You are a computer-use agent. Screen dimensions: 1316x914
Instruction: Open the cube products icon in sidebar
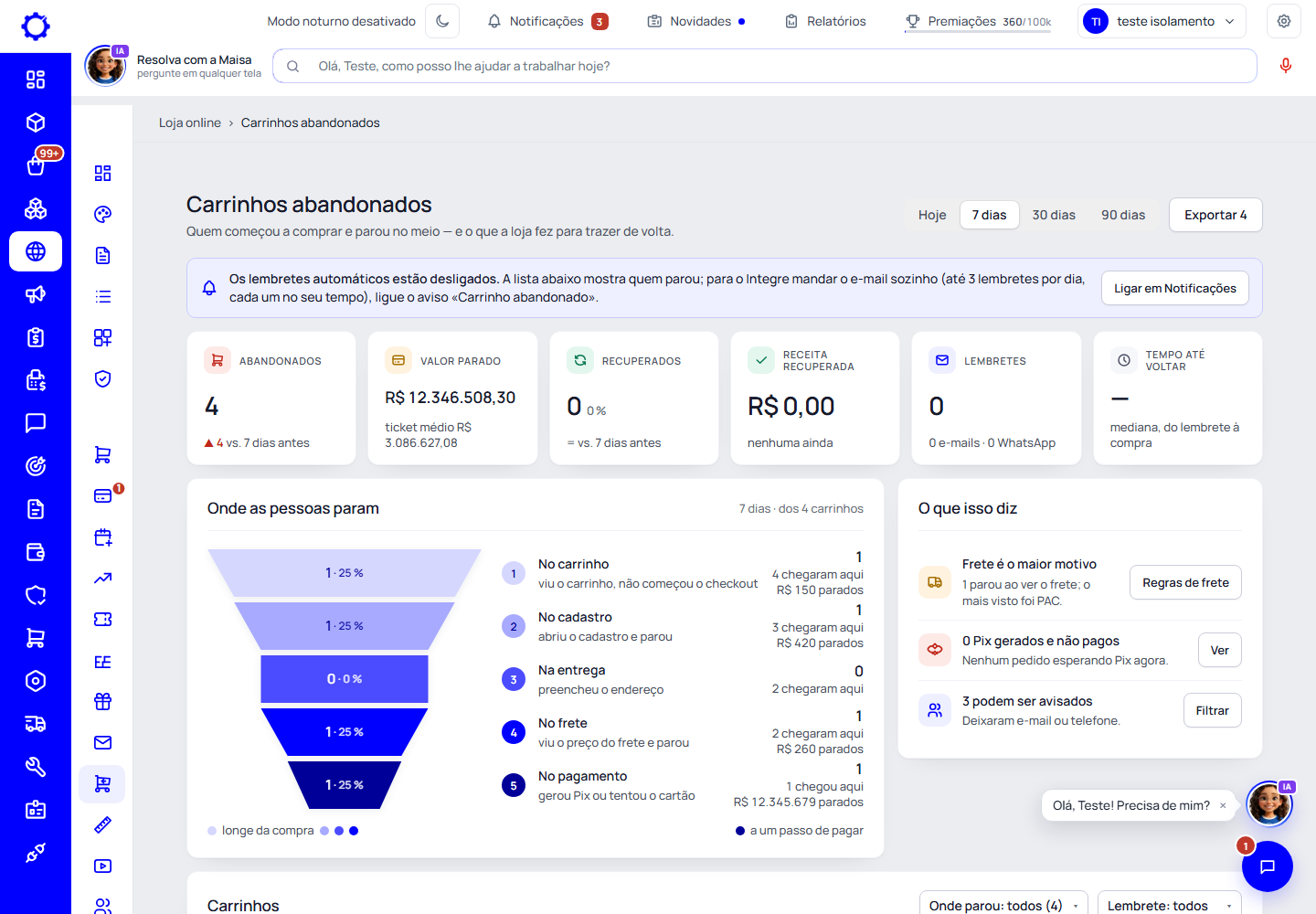(36, 122)
